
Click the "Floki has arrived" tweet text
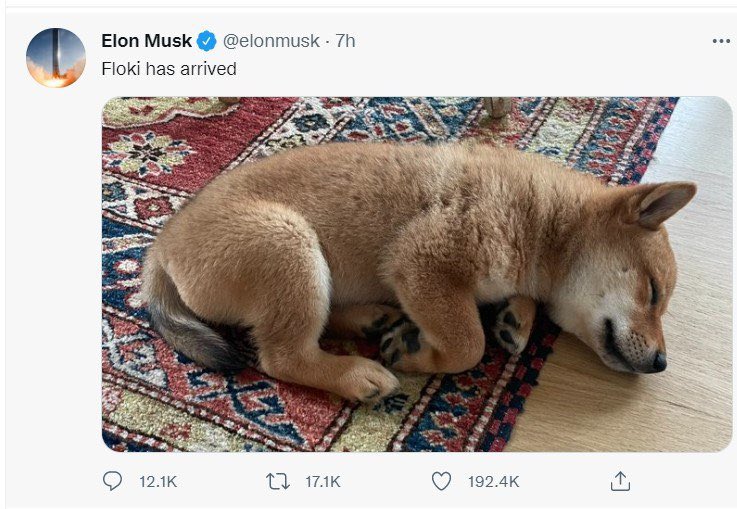[x=169, y=70]
